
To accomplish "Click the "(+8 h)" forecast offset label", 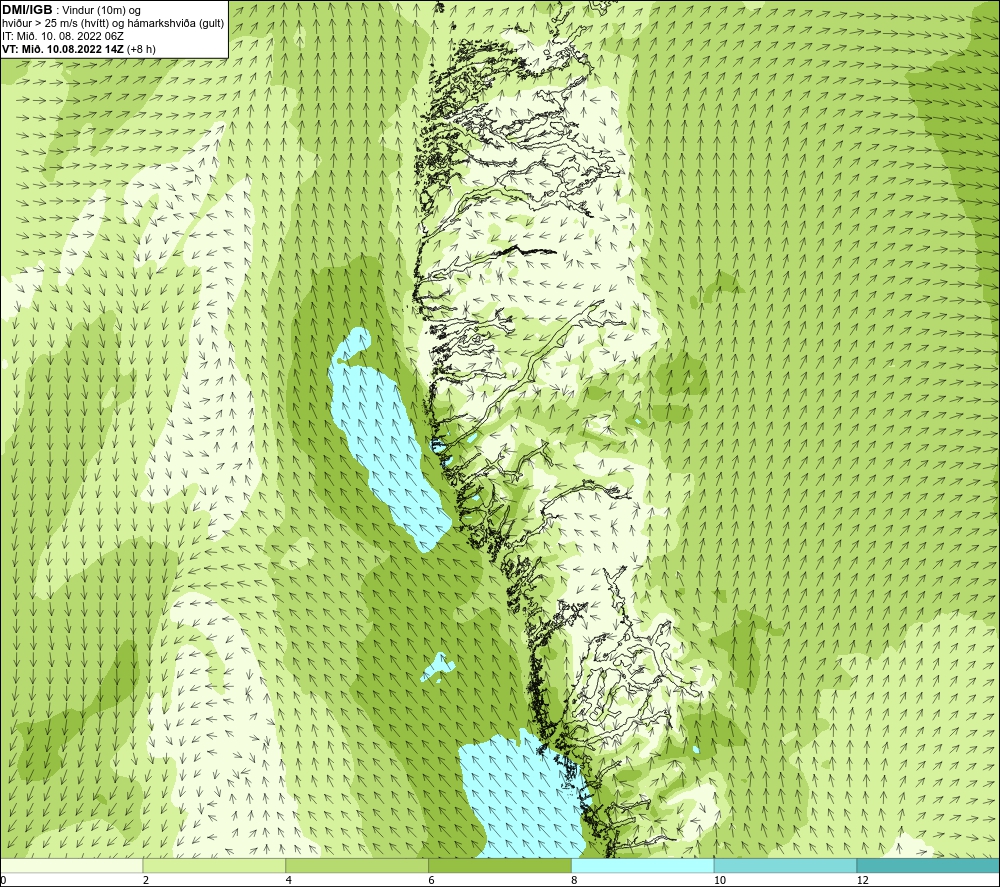I will pyautogui.click(x=141, y=48).
